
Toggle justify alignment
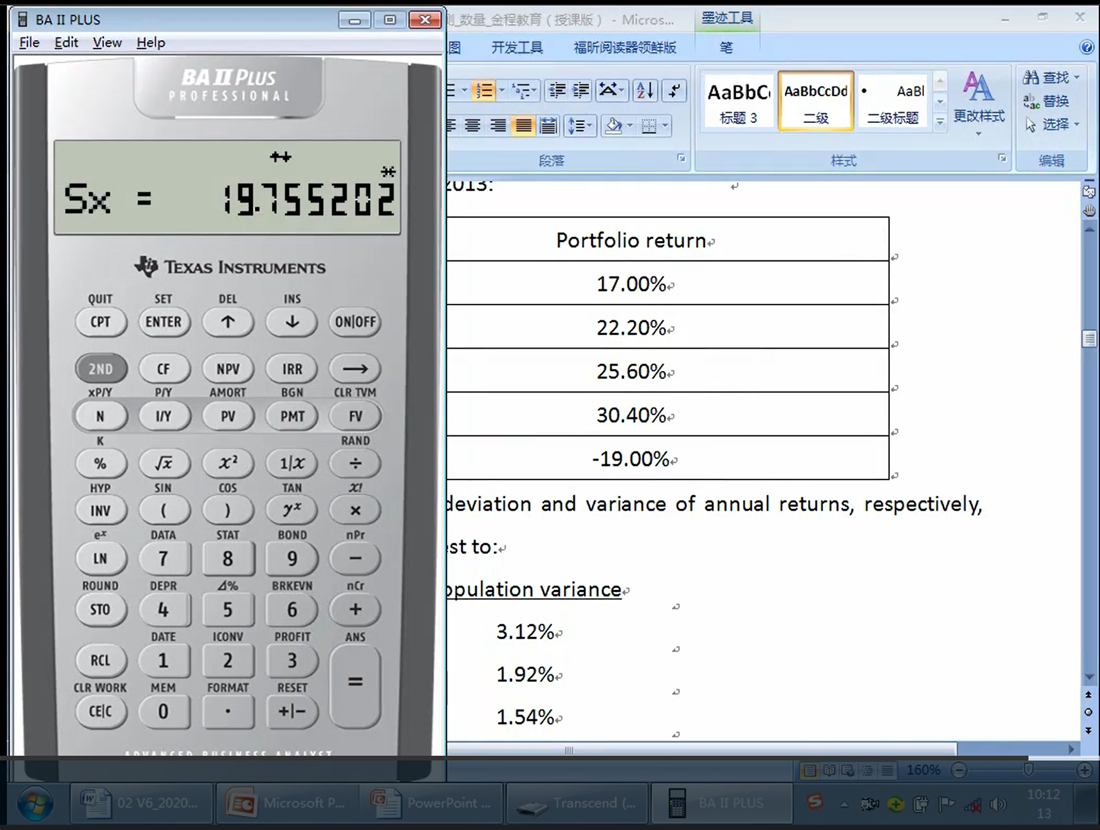click(523, 126)
